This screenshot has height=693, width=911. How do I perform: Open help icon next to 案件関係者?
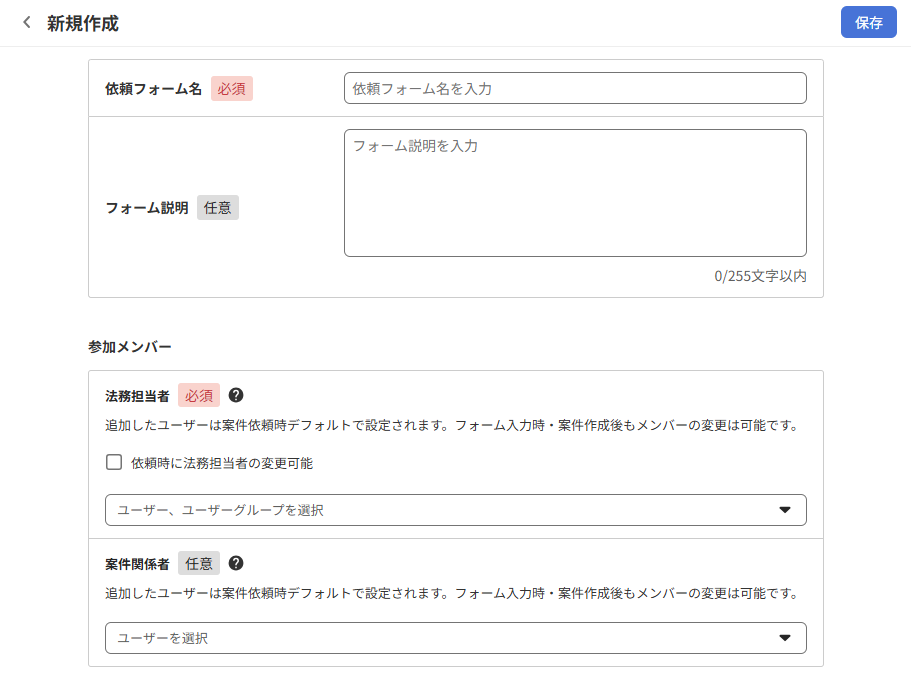[236, 563]
